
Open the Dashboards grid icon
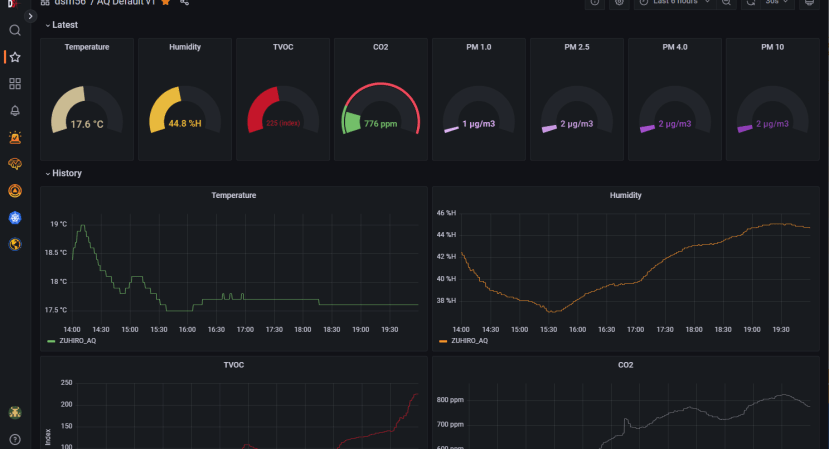click(x=15, y=84)
